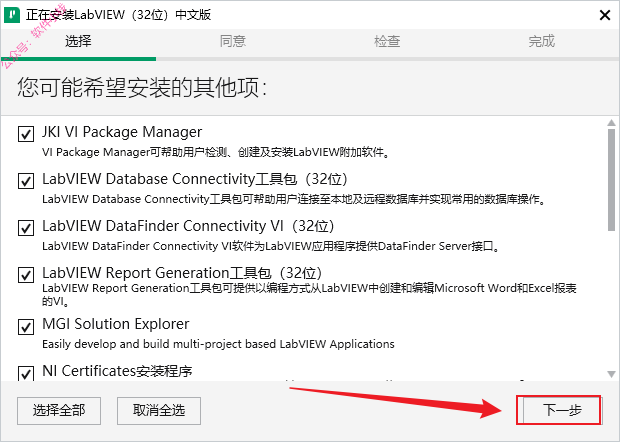620x442 pixels.
Task: Uncheck JKI VI Package Manager checkbox
Action: 26,134
